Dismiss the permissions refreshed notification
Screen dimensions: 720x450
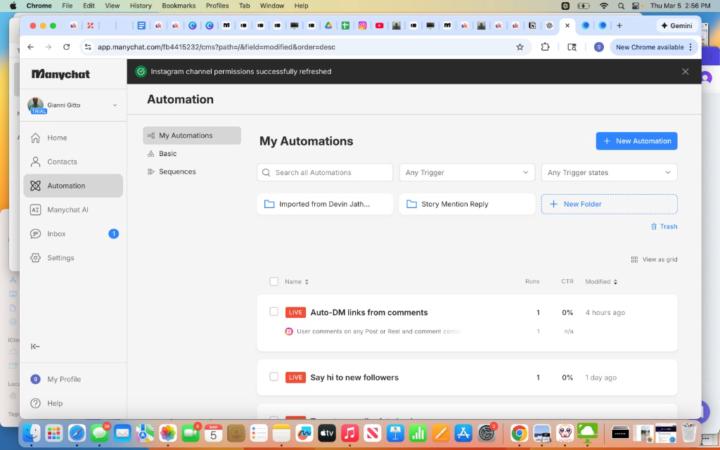pyautogui.click(x=685, y=71)
